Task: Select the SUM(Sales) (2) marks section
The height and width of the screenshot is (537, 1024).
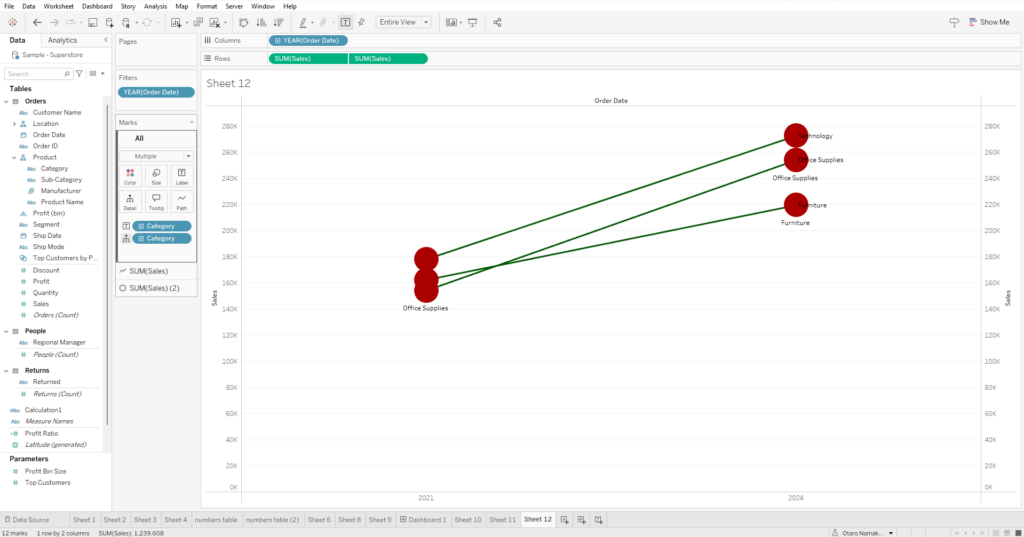Action: (x=156, y=288)
